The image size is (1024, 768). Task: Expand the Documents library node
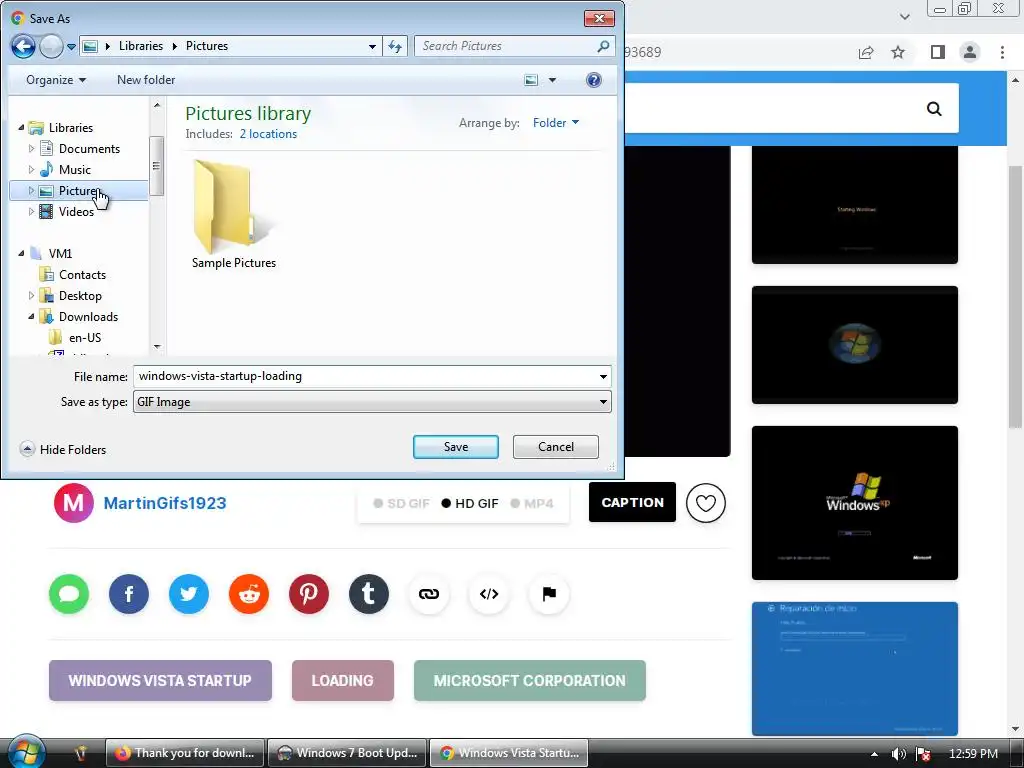click(x=31, y=148)
